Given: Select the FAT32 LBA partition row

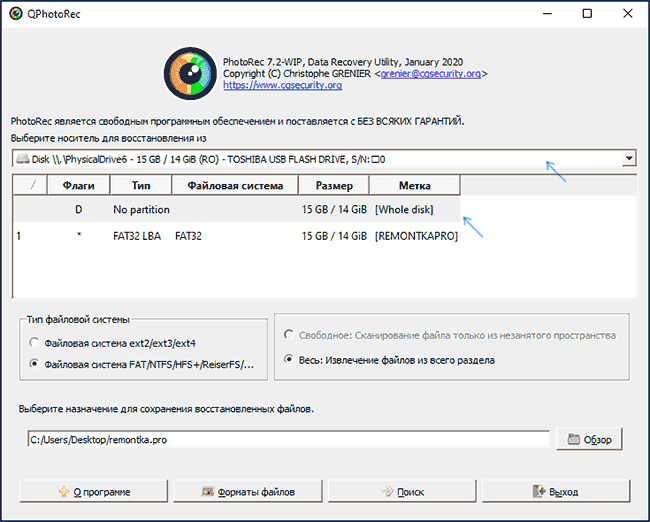Looking at the screenshot, I should coord(237,236).
